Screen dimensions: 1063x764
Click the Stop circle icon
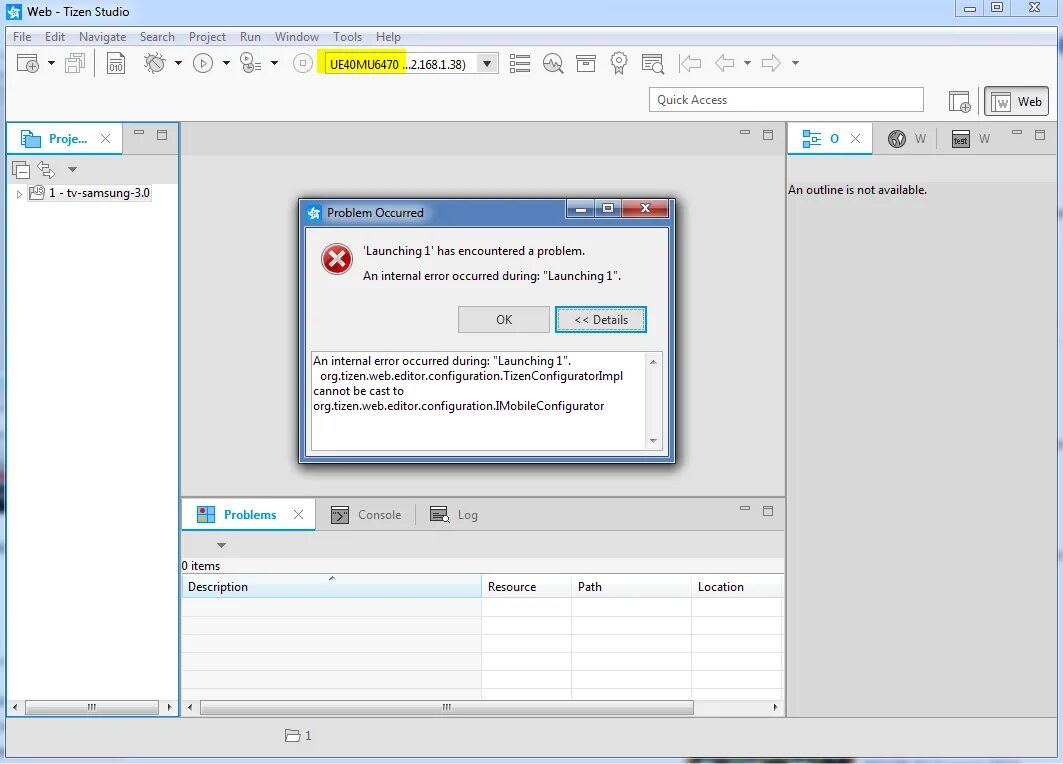(x=302, y=64)
